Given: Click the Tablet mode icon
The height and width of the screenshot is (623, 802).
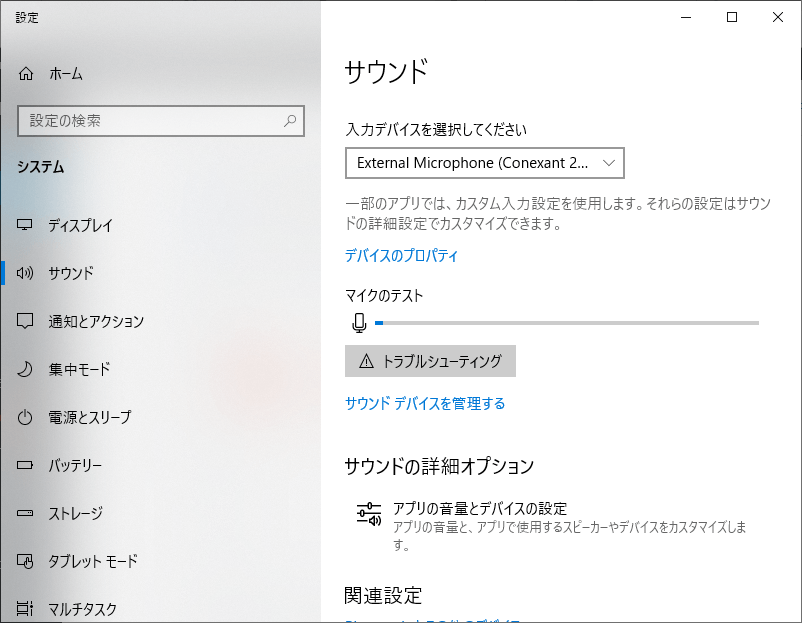Looking at the screenshot, I should tap(27, 561).
